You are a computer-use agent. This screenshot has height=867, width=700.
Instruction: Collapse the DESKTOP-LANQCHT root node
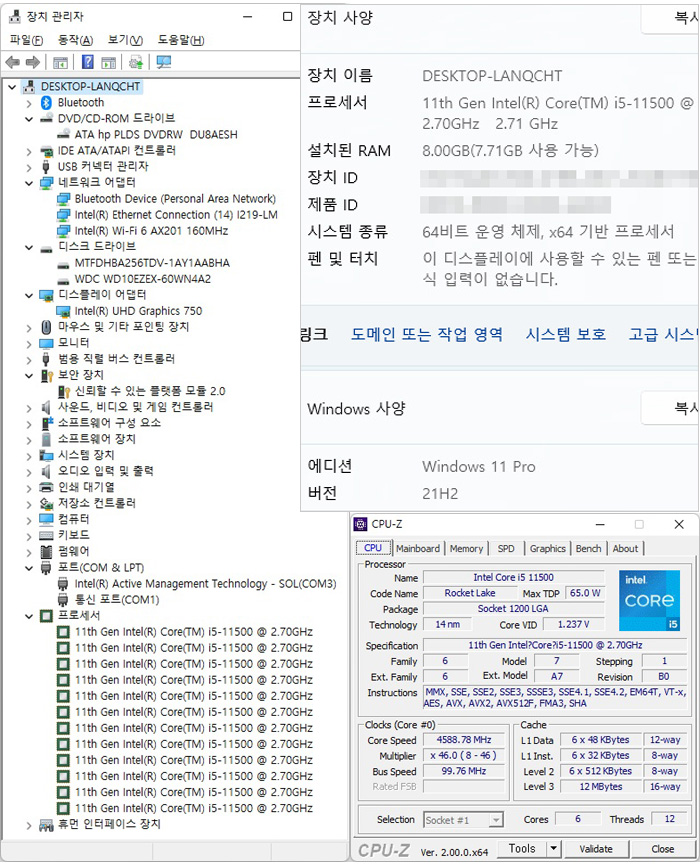coord(12,87)
